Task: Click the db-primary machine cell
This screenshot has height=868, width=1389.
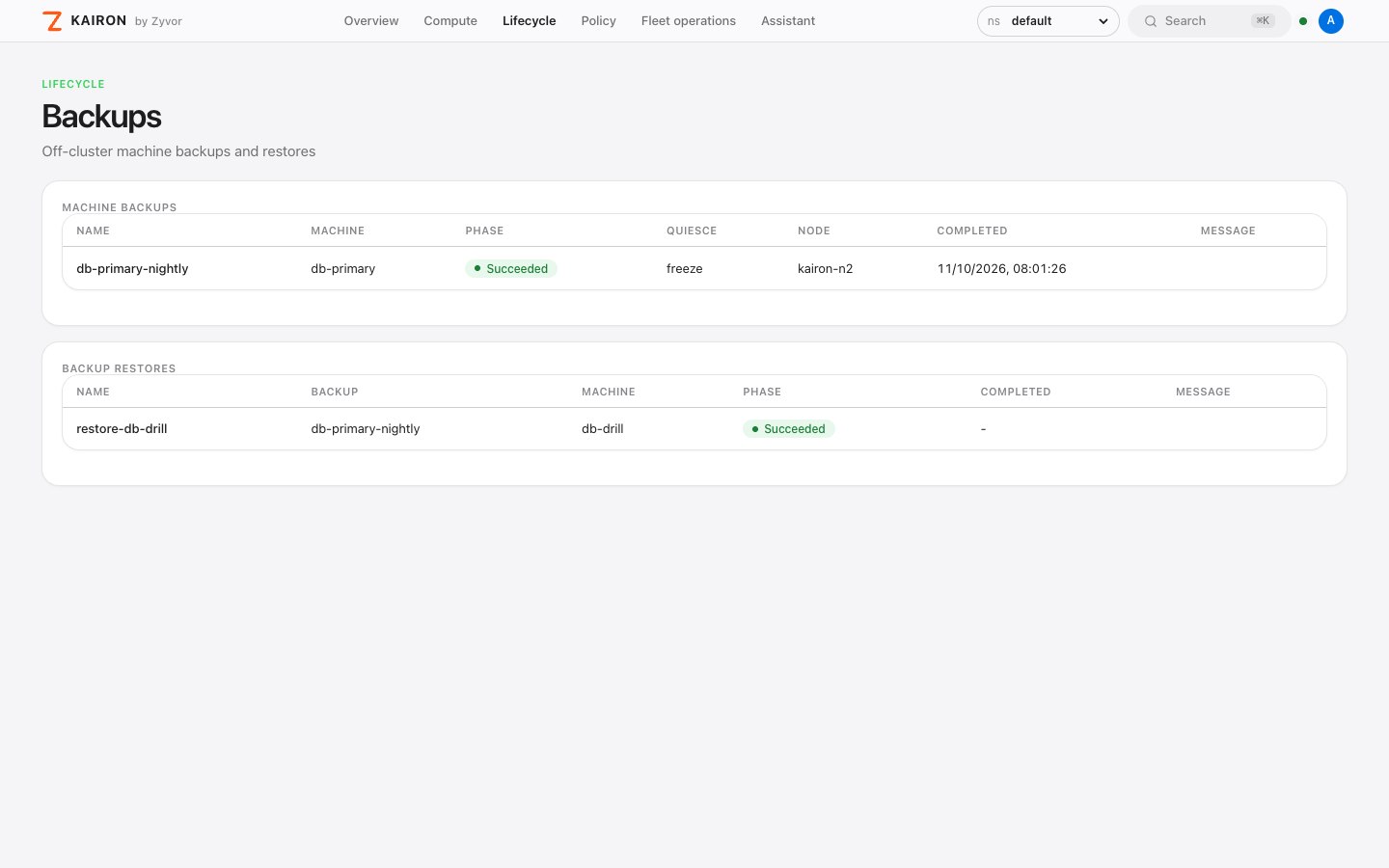Action: [x=342, y=268]
